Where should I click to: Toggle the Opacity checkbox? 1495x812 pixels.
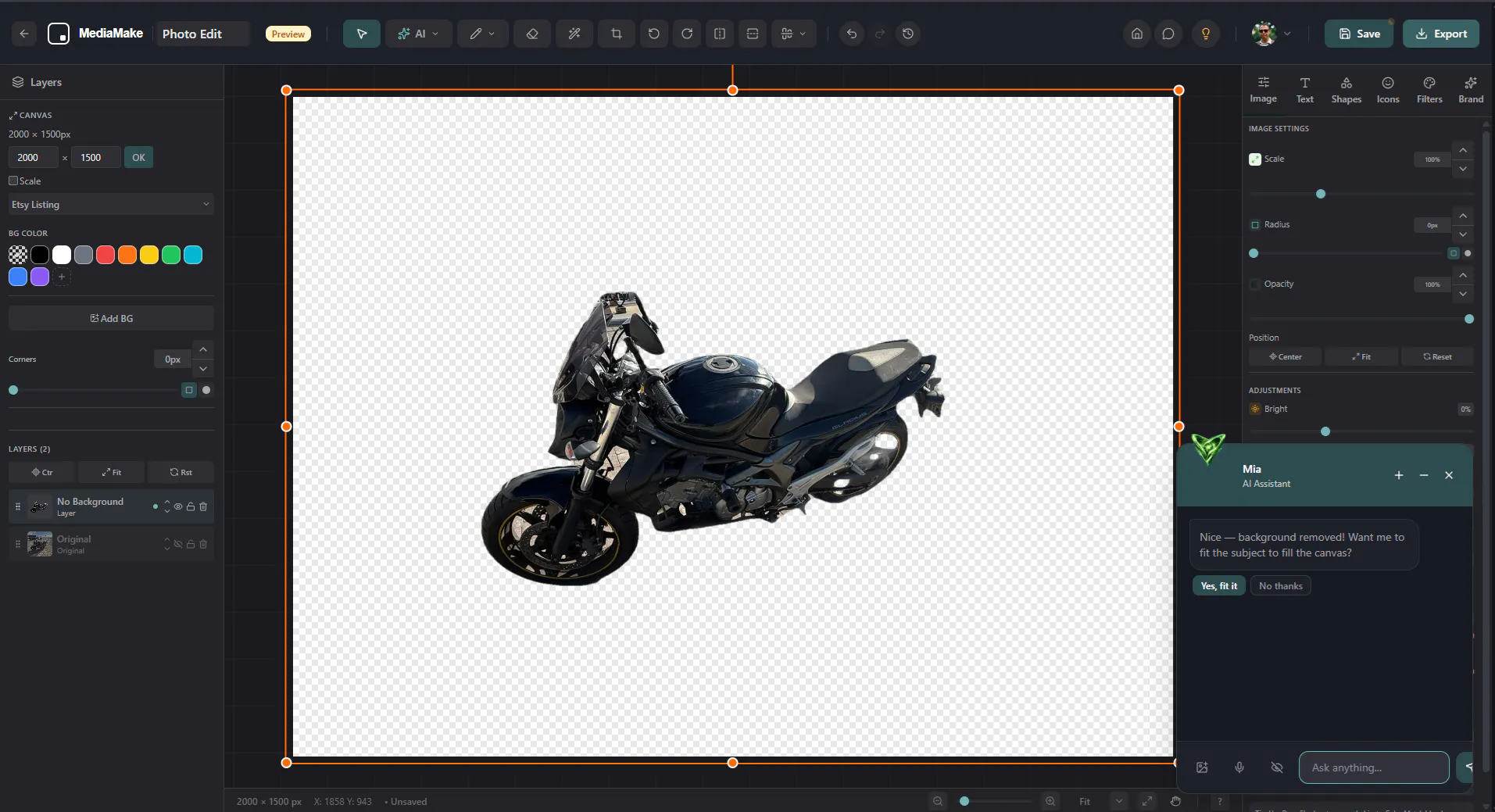1255,284
